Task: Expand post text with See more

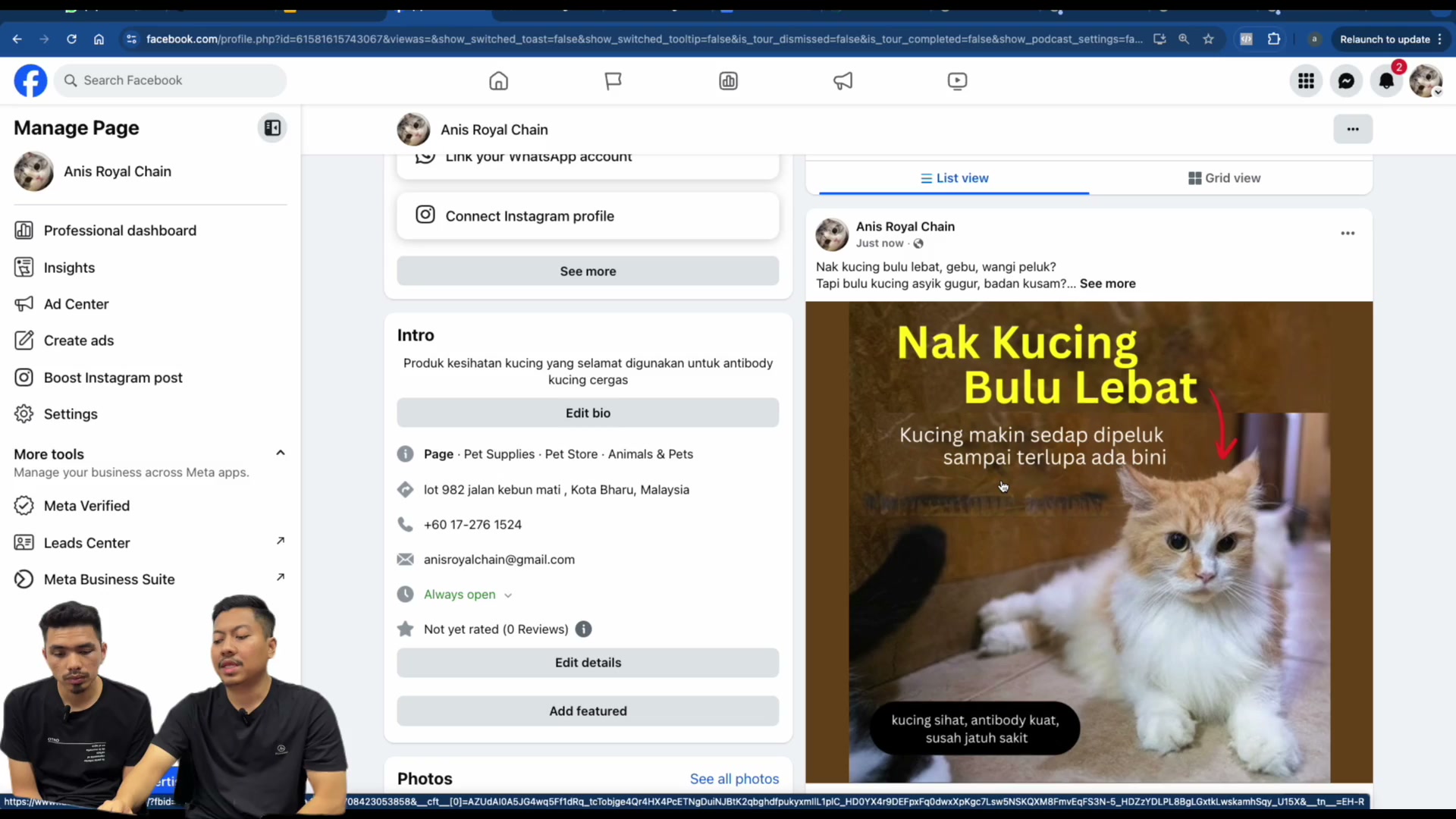Action: click(x=1107, y=284)
